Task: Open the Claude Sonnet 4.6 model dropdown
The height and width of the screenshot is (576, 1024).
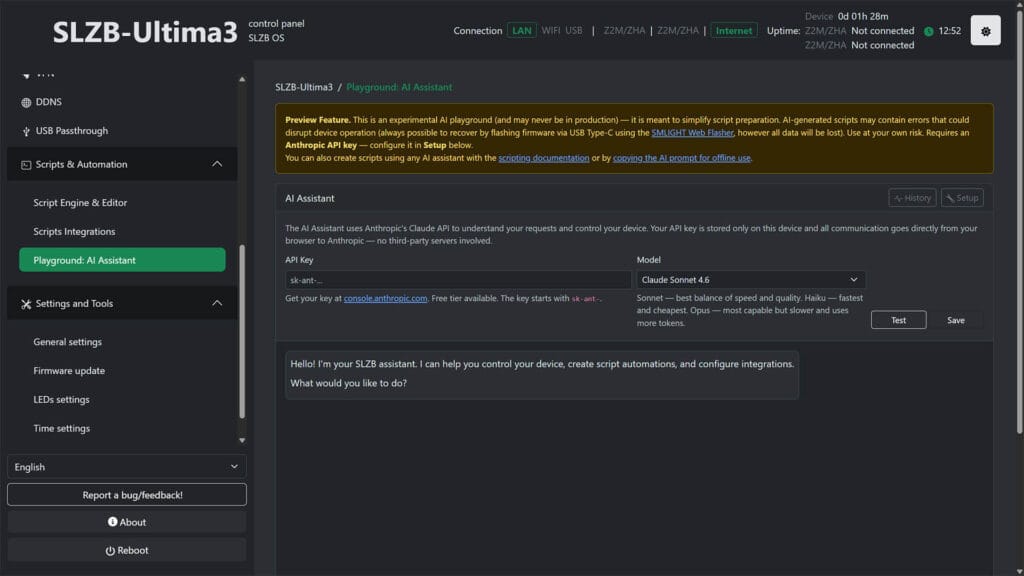Action: pos(750,279)
